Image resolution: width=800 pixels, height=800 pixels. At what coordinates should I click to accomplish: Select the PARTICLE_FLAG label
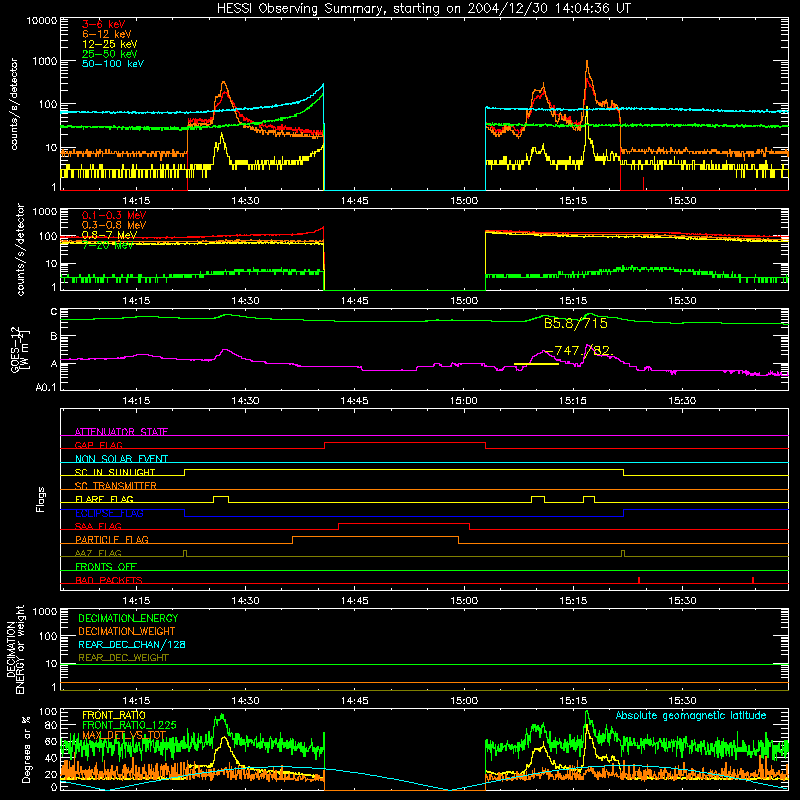point(112,540)
